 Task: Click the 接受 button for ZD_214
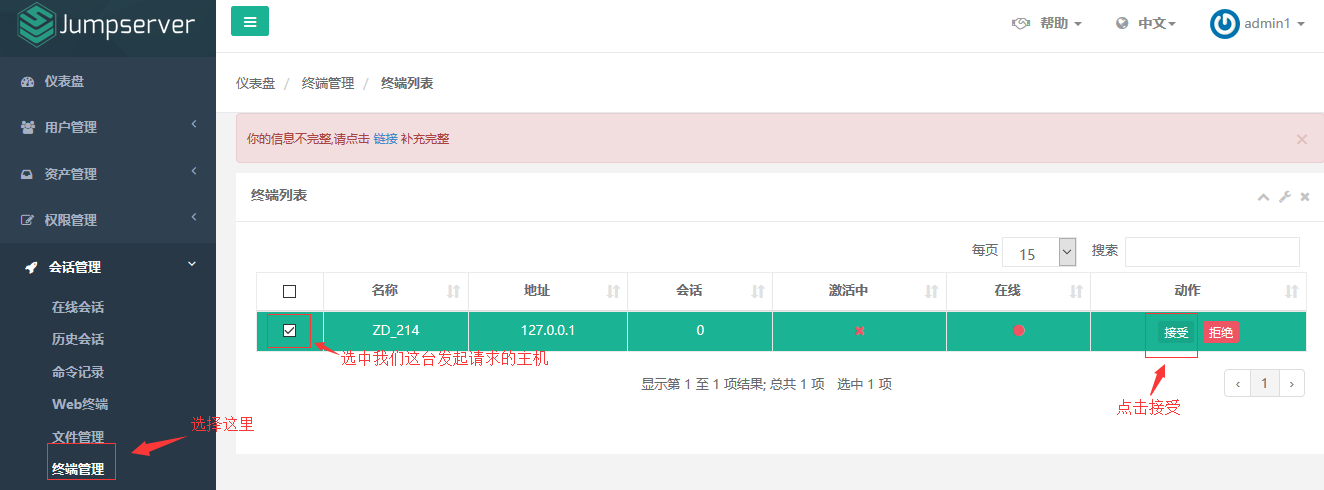click(x=1176, y=332)
